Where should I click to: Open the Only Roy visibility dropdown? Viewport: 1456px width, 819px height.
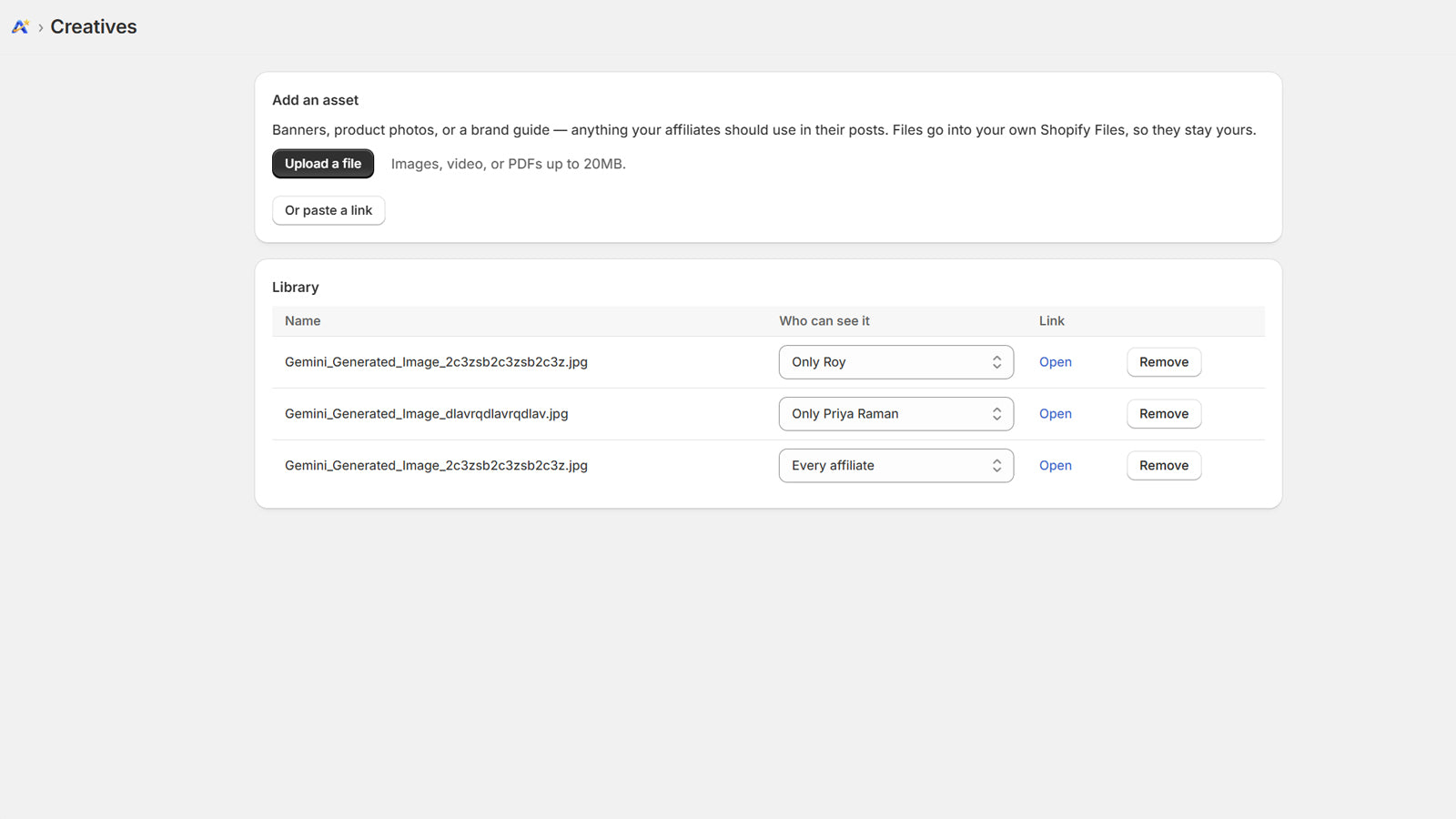[896, 362]
